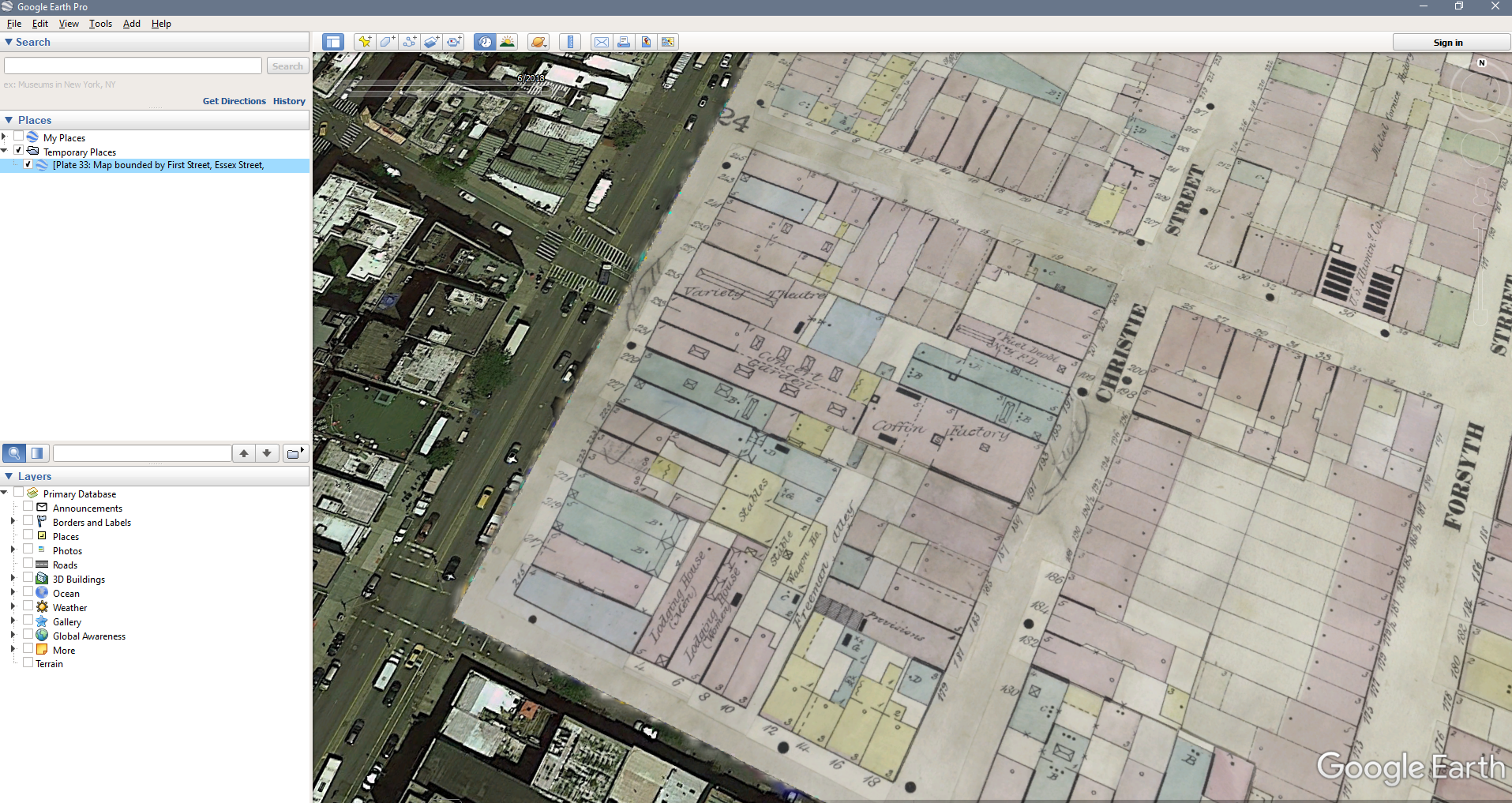Click the Sign in button
The image size is (1512, 803).
click(x=1448, y=43)
